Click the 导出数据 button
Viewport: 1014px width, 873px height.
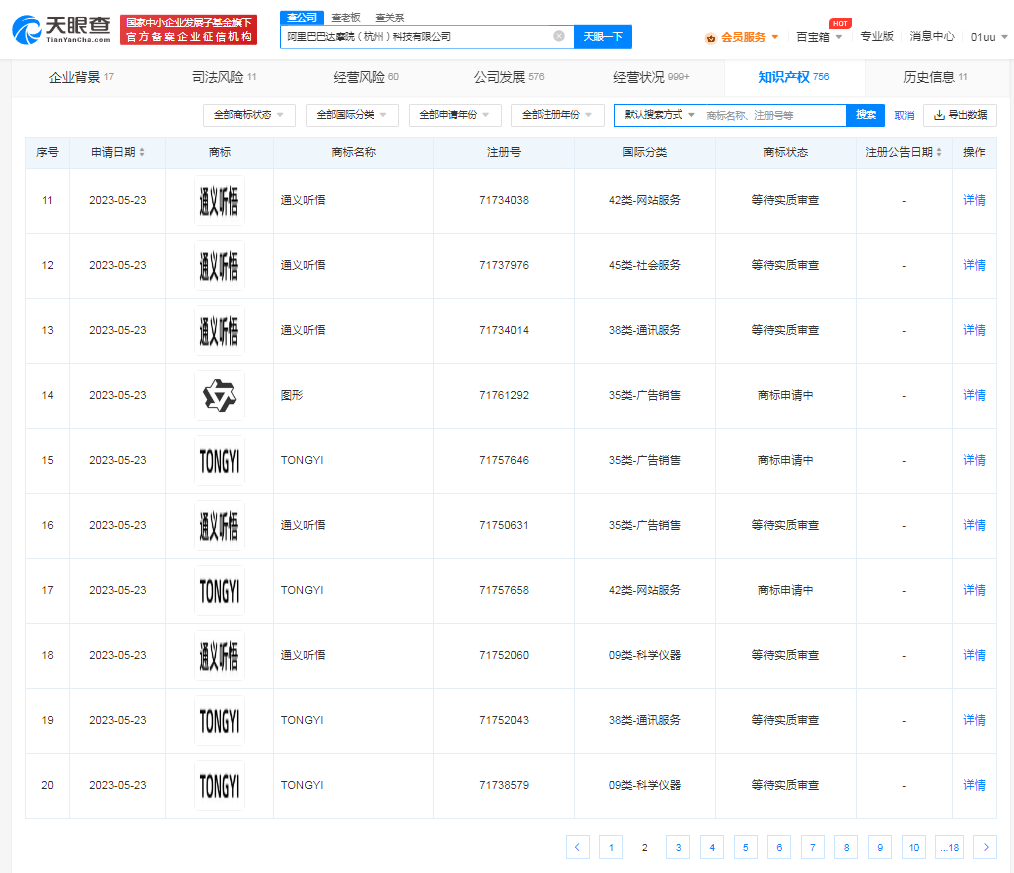(x=959, y=115)
